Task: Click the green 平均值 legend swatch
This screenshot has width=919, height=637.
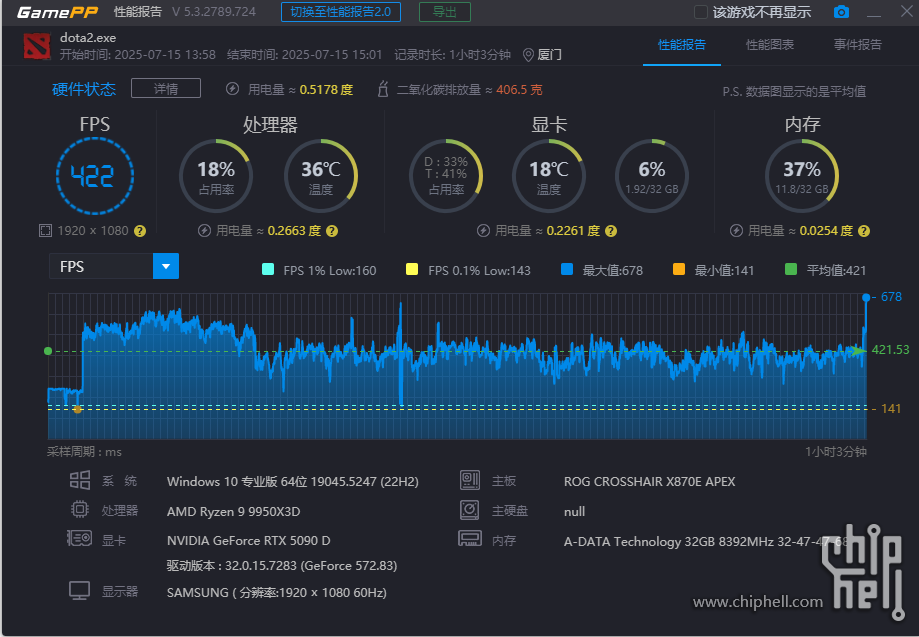Action: point(791,269)
